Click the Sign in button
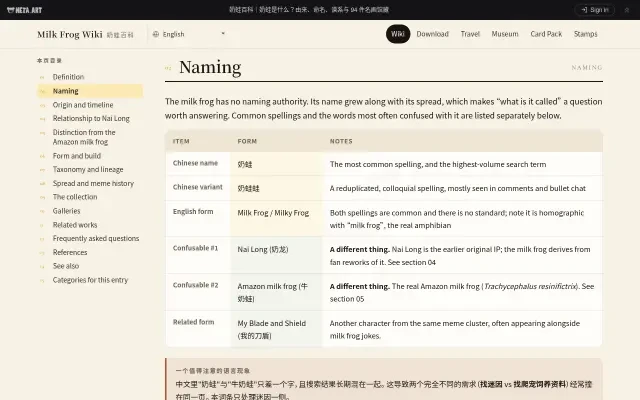This screenshot has height=400, width=640. coord(595,10)
